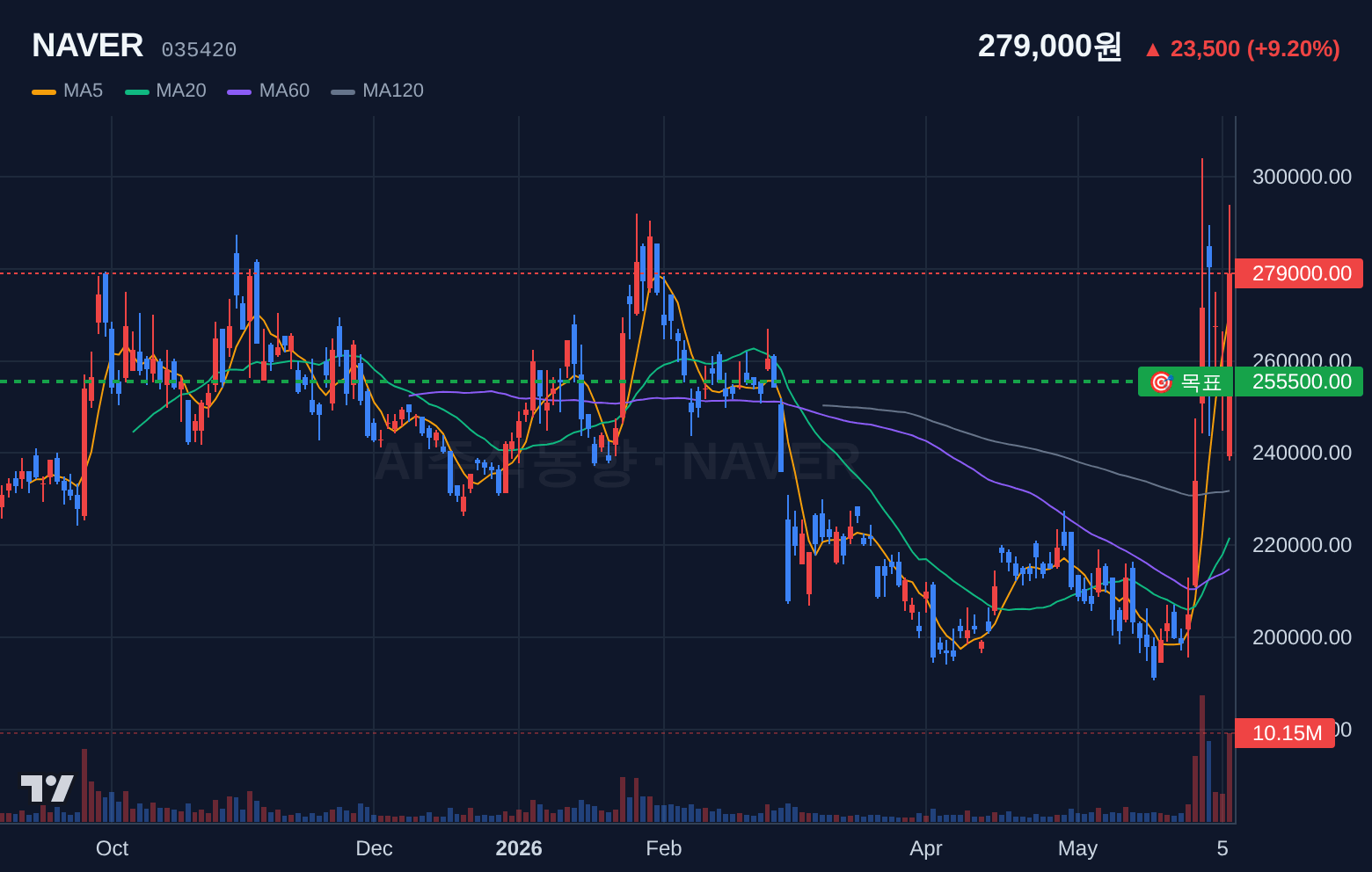Click the change value 23,500 (+9.20%)
This screenshot has width=1372, height=872.
tap(1255, 48)
